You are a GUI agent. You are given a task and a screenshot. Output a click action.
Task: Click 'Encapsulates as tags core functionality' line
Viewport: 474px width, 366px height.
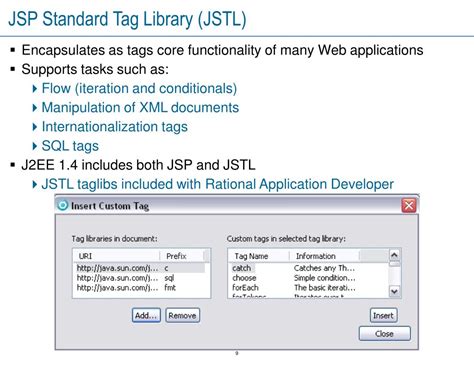click(x=222, y=50)
